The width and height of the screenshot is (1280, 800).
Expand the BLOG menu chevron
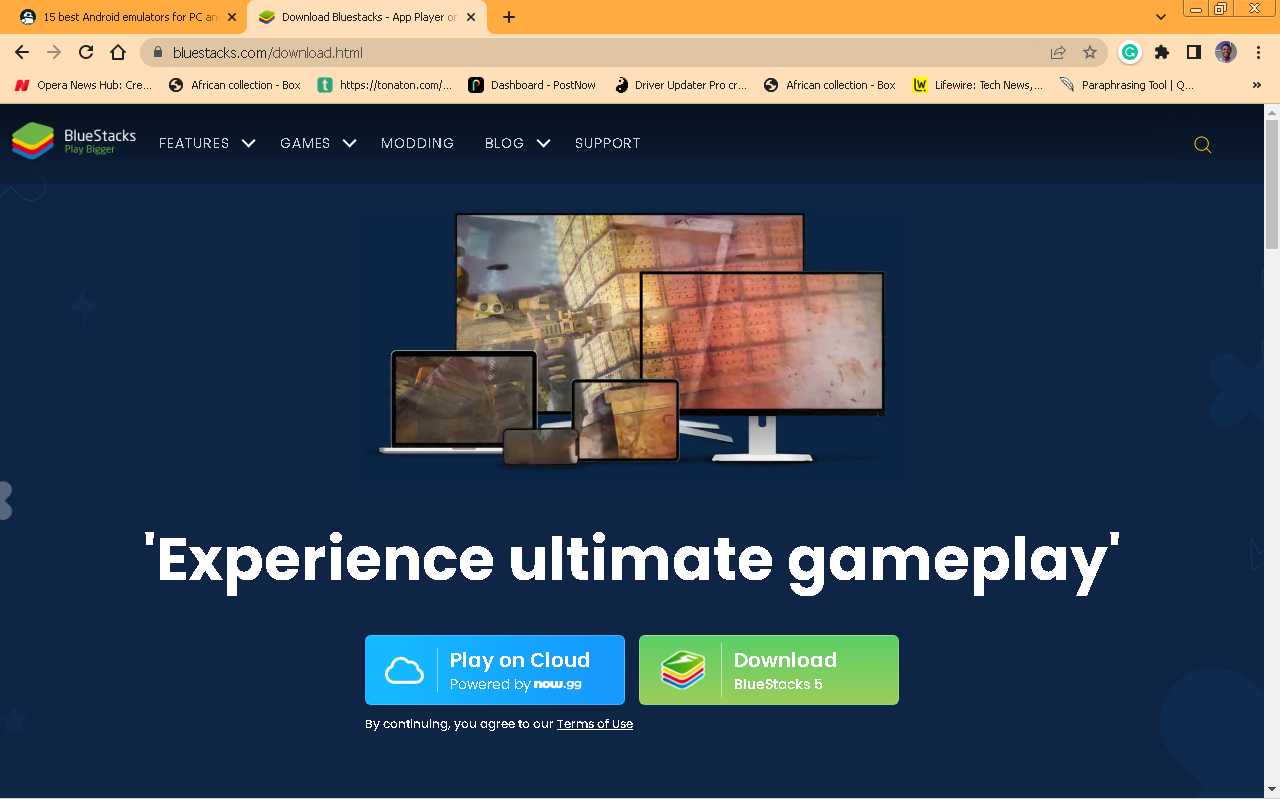[543, 144]
